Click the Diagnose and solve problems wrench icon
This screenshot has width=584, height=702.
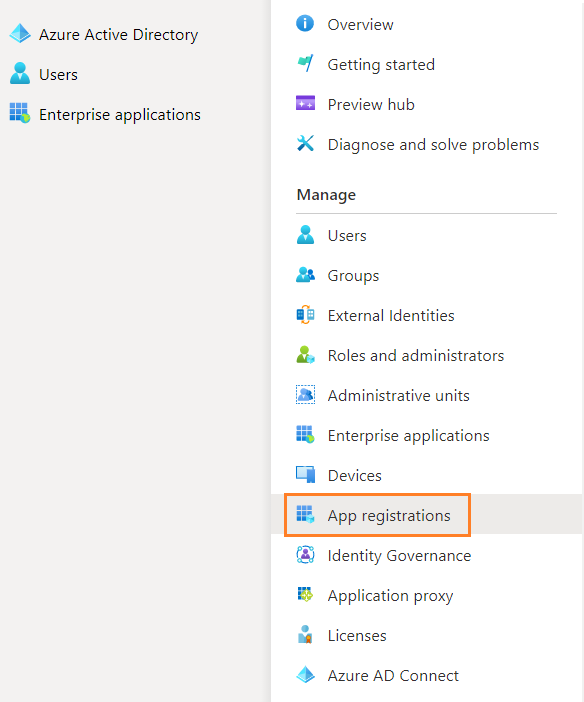305,144
